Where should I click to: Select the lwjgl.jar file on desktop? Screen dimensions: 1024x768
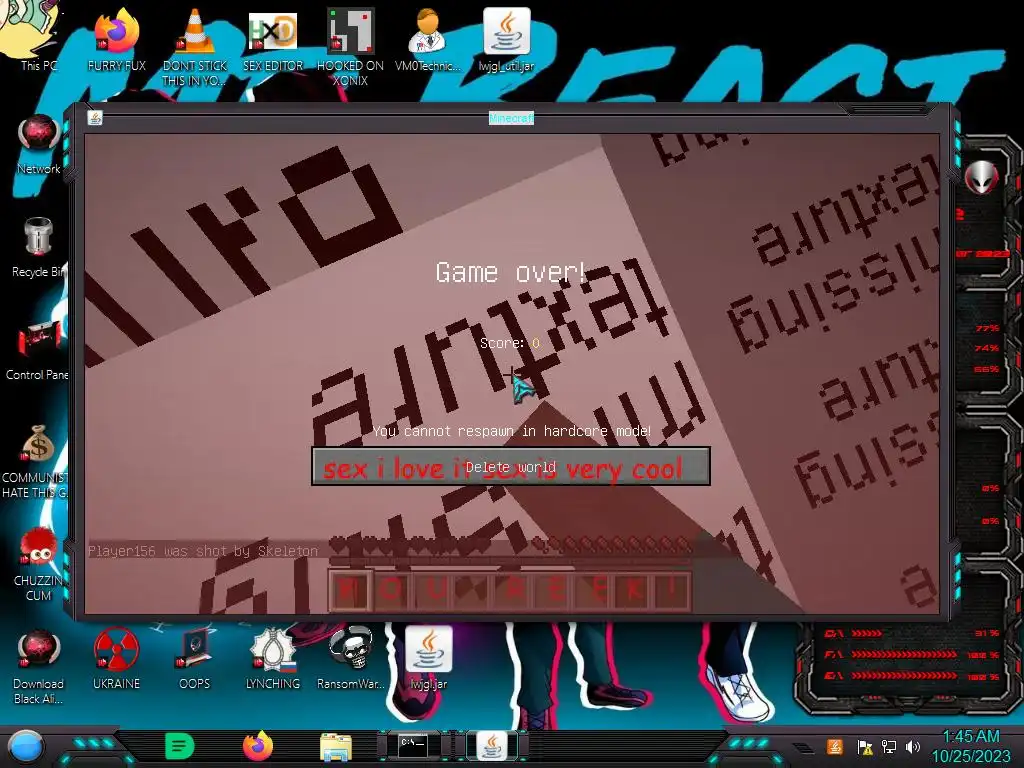428,658
